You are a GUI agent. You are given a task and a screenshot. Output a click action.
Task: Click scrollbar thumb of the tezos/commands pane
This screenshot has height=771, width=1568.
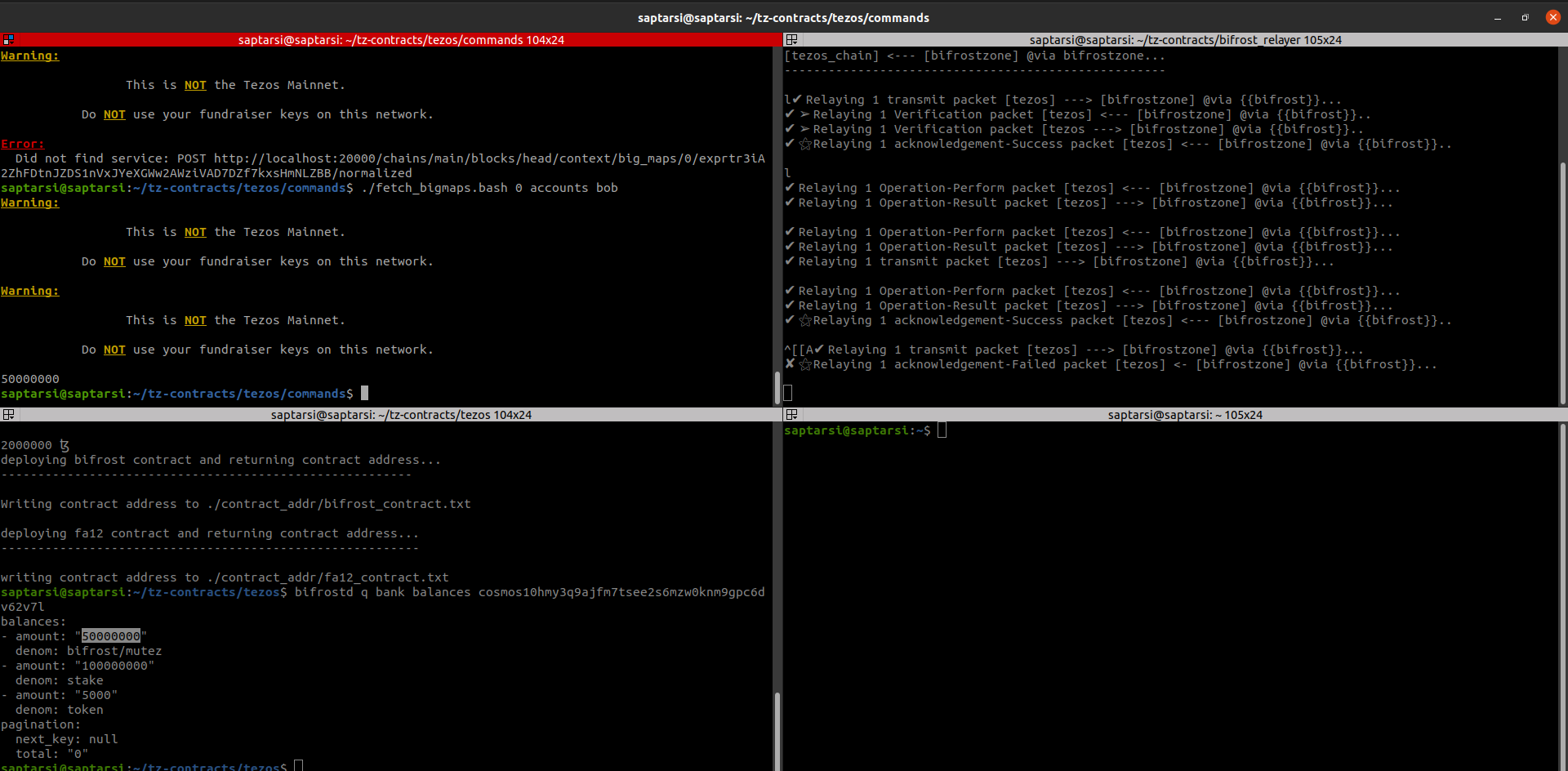[x=777, y=388]
